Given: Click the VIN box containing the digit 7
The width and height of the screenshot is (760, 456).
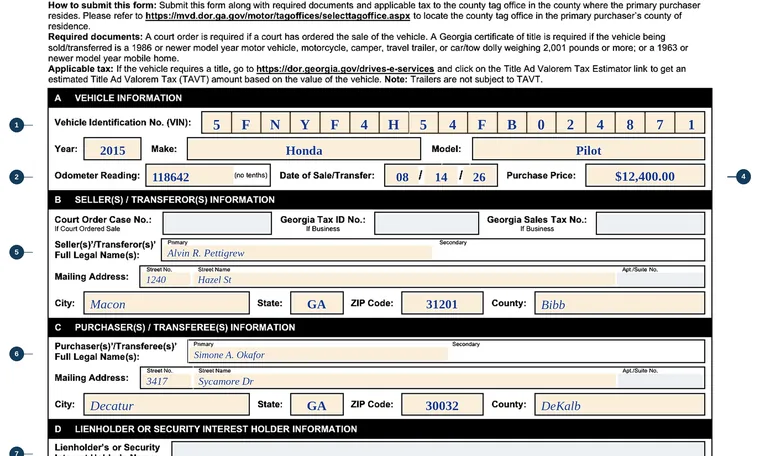Looking at the screenshot, I should pos(660,124).
